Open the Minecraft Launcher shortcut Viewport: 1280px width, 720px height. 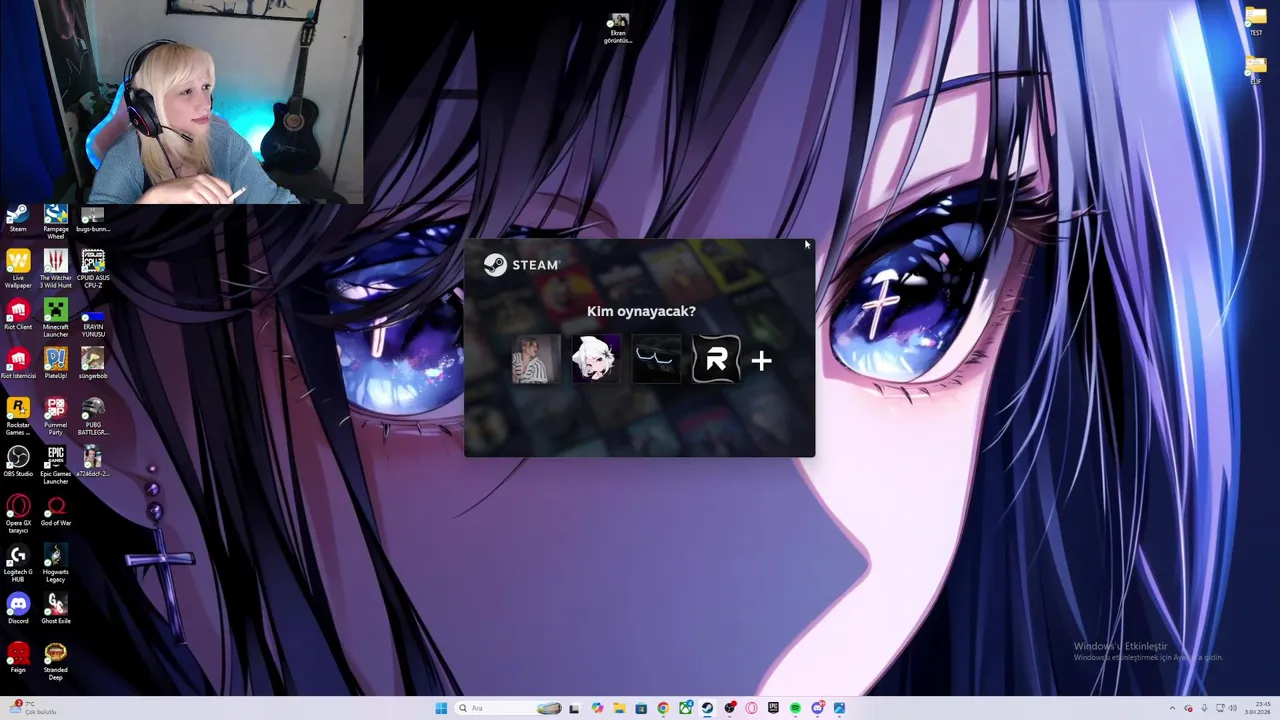pyautogui.click(x=56, y=318)
